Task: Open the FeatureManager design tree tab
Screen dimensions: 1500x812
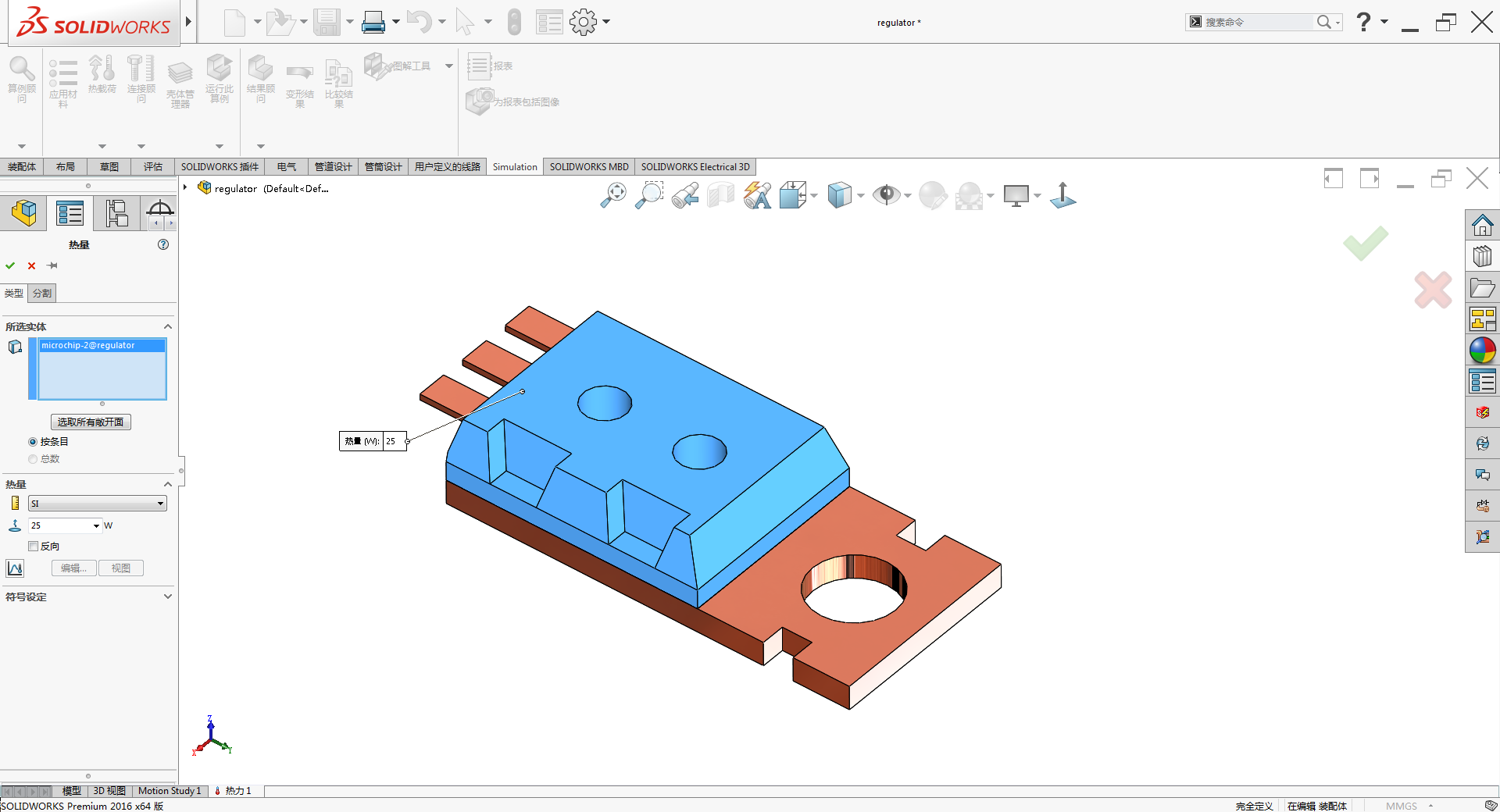Action: pyautogui.click(x=23, y=212)
